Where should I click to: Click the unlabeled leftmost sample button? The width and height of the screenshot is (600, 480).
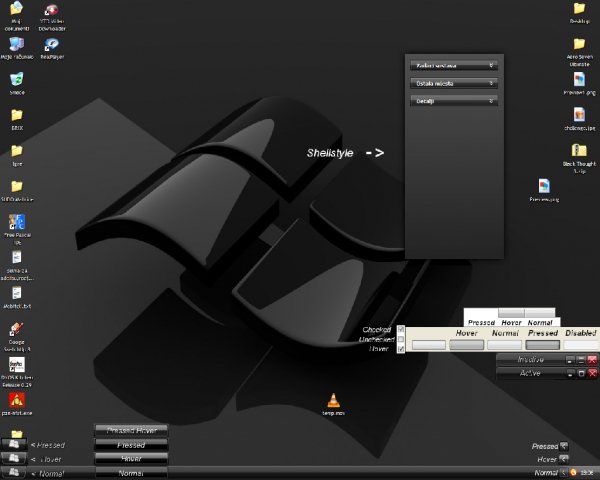[429, 345]
